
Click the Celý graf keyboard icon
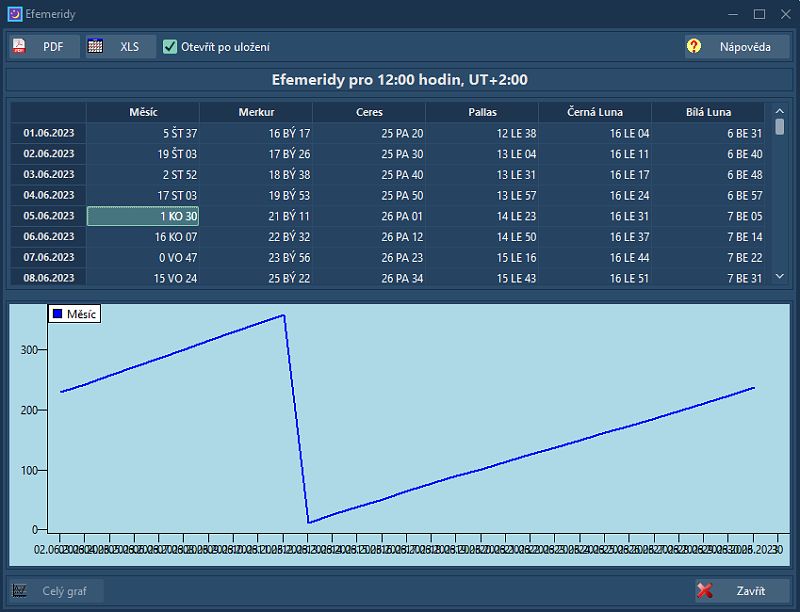[20, 591]
